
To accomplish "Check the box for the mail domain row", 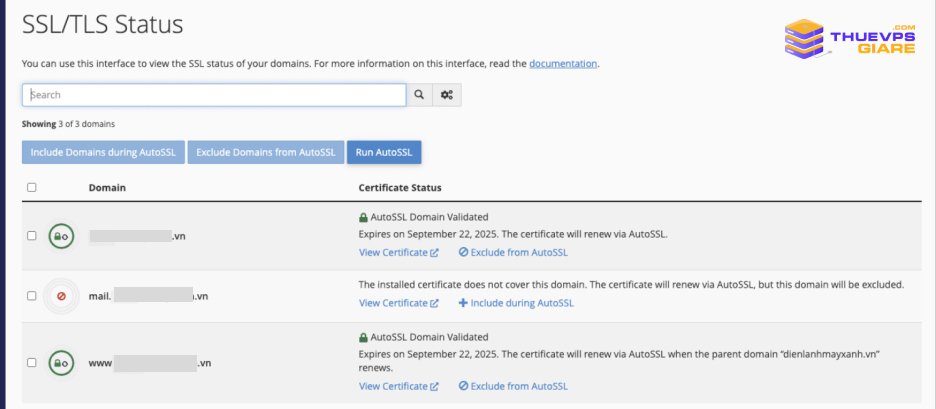I will point(32,296).
